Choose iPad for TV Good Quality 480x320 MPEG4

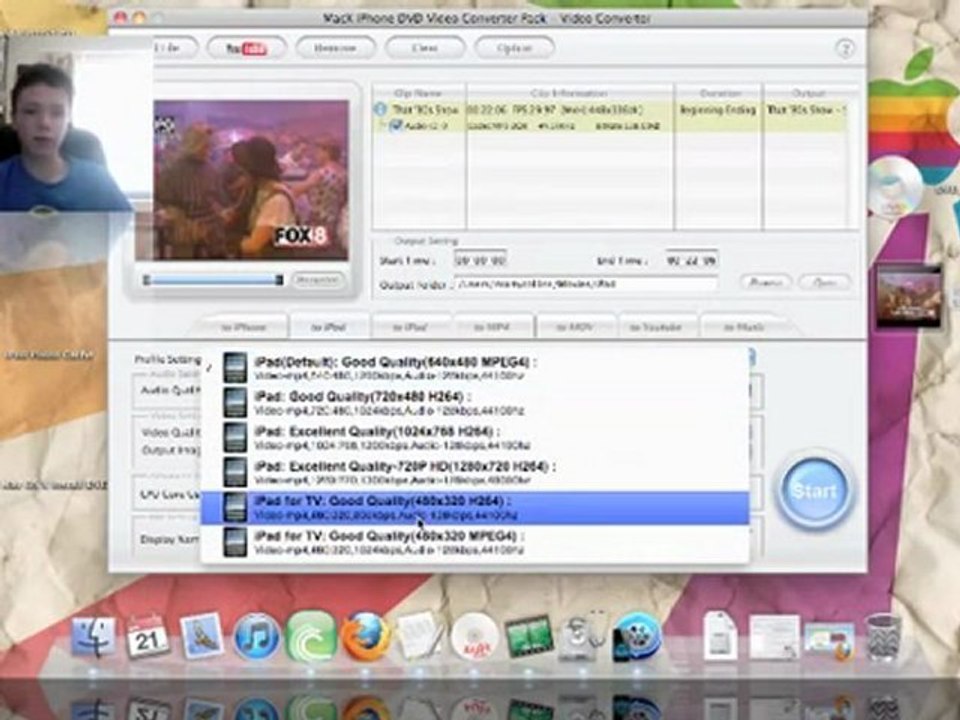[475, 542]
